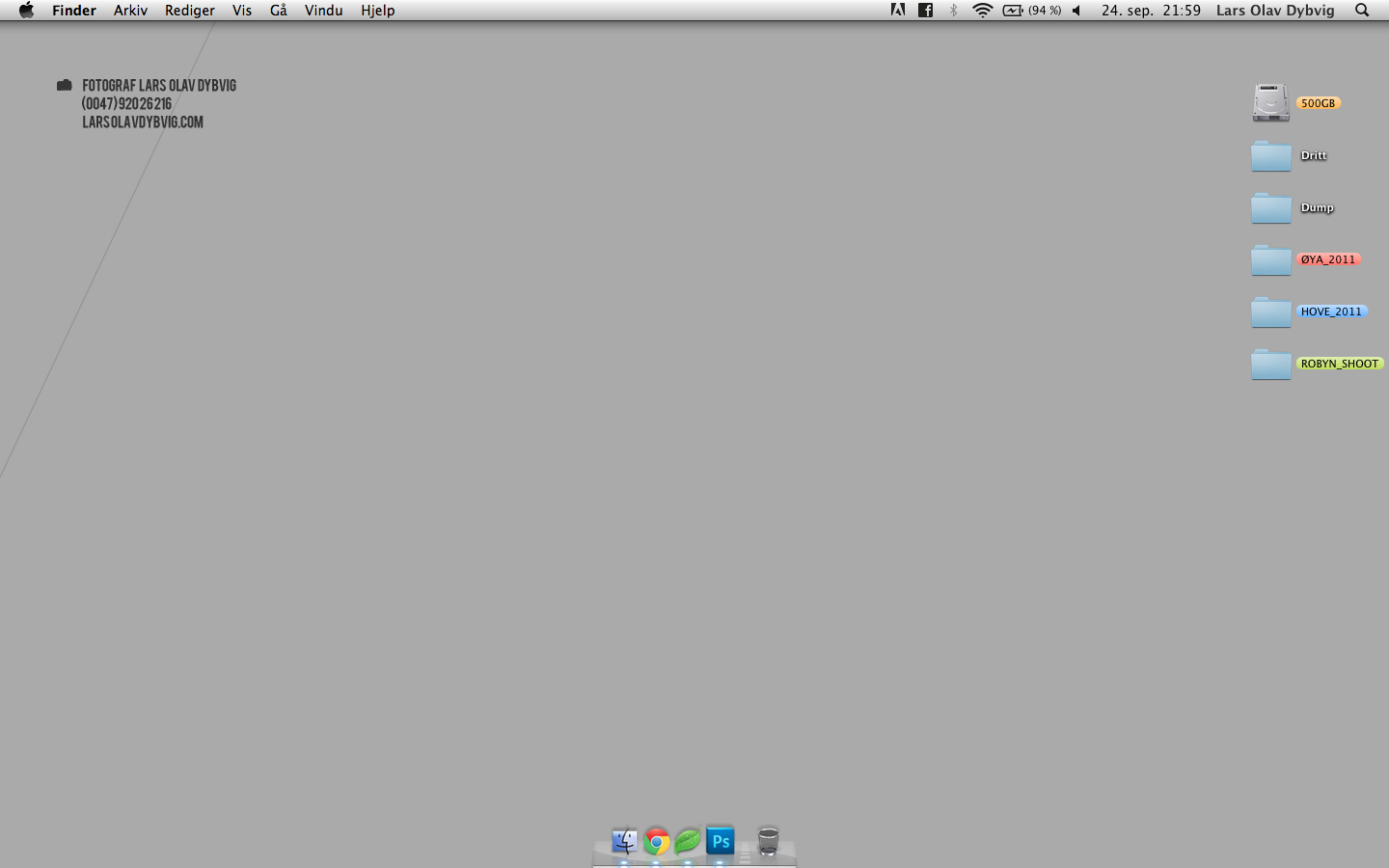This screenshot has width=1389, height=868.
Task: Click the Adobe menu bar icon
Action: point(898,11)
